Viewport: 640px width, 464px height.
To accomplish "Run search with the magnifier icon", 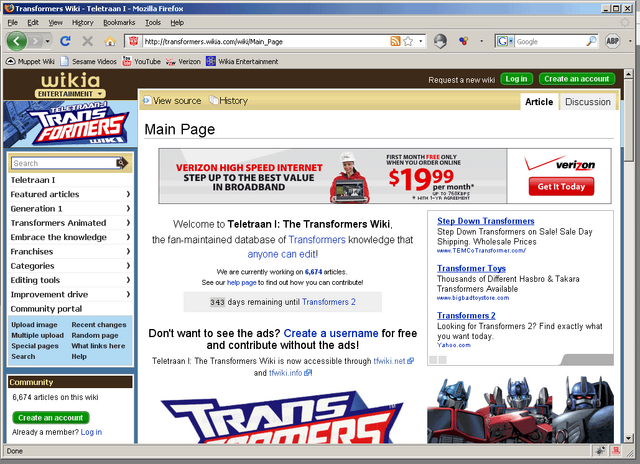I will point(591,41).
